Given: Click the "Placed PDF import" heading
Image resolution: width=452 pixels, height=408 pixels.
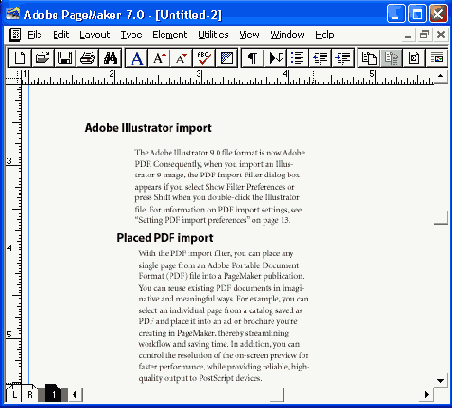Looking at the screenshot, I should (165, 238).
